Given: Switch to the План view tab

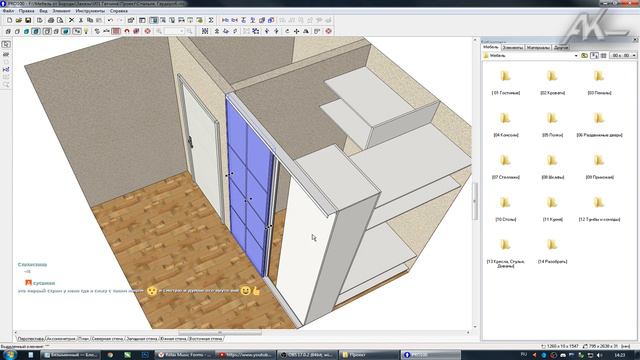Looking at the screenshot, I should (84, 338).
